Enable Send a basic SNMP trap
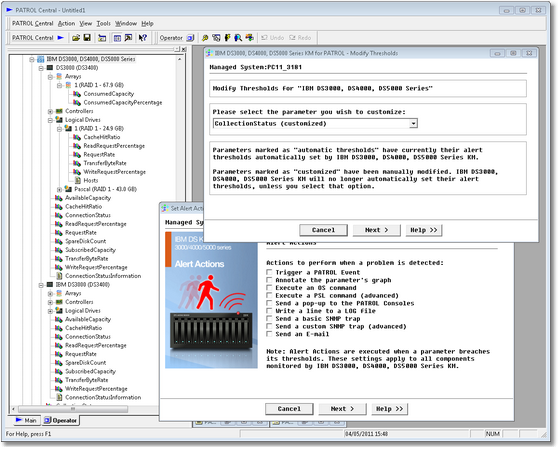The height and width of the screenshot is (449, 558). [x=269, y=319]
